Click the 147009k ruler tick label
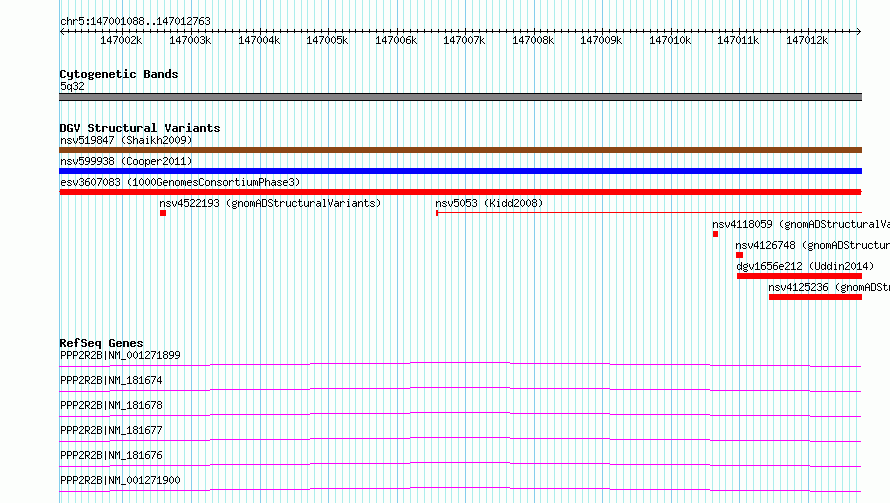This screenshot has width=890, height=503. 601,40
